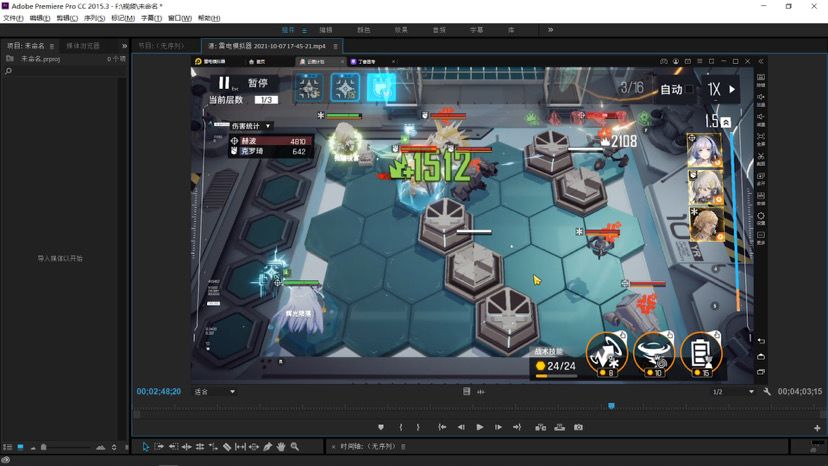828x466 pixels.
Task: Switch to Libraries workspace
Action: (x=511, y=30)
